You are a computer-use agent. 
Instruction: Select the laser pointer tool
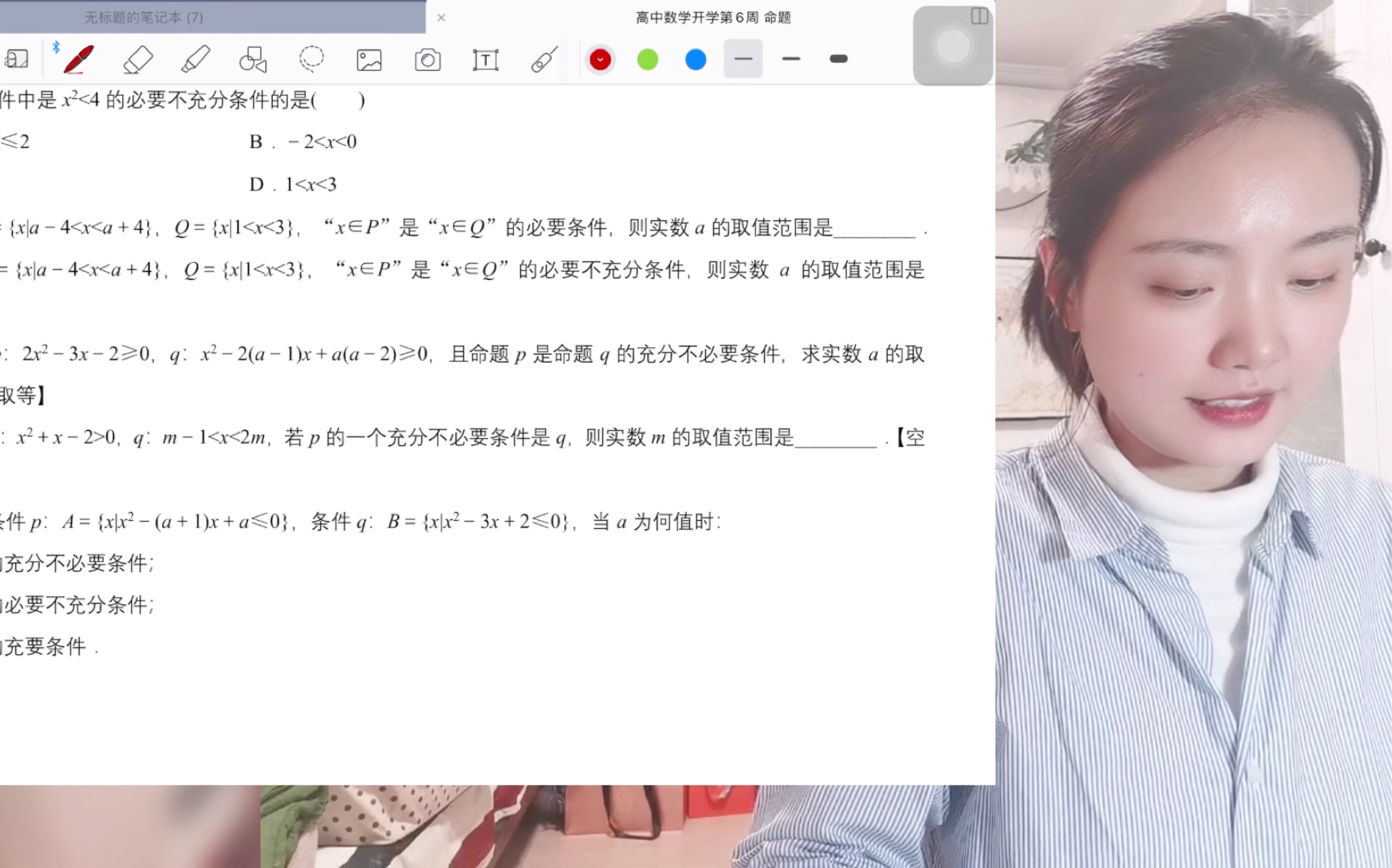[544, 59]
